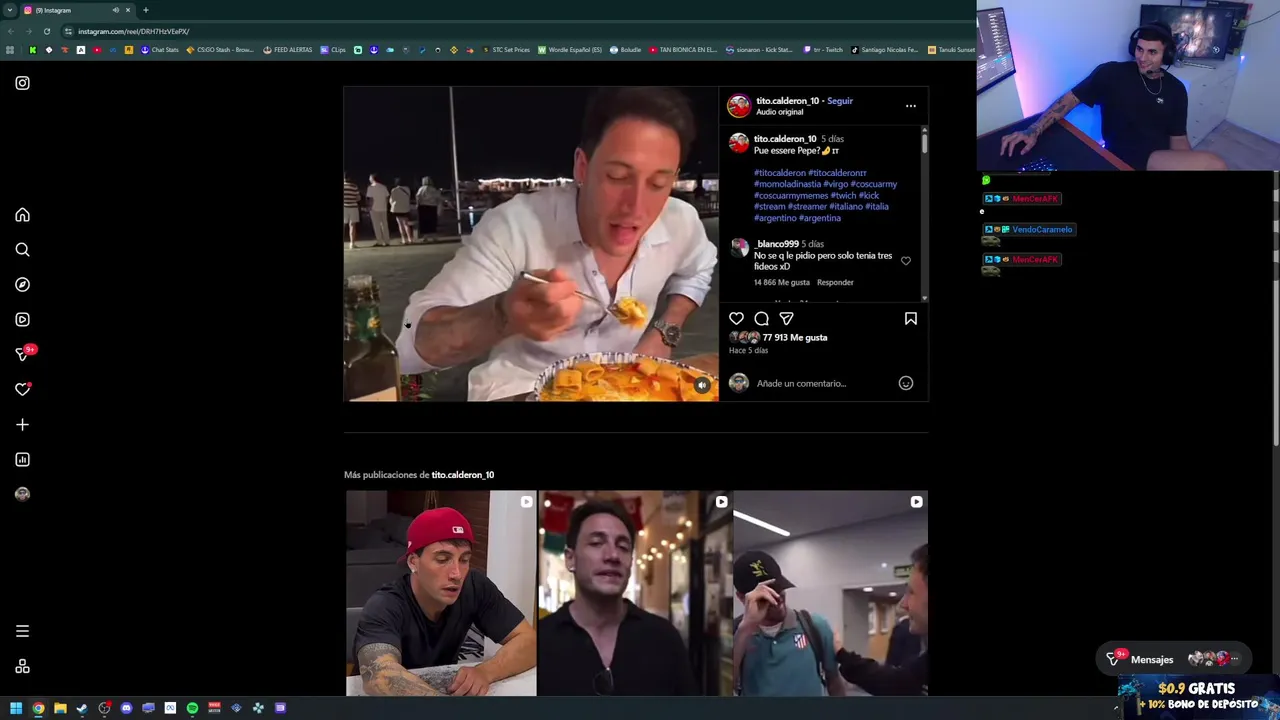The width and height of the screenshot is (1280, 720).
Task: Open Messages from the sidebar badge icon
Action: tap(24, 354)
